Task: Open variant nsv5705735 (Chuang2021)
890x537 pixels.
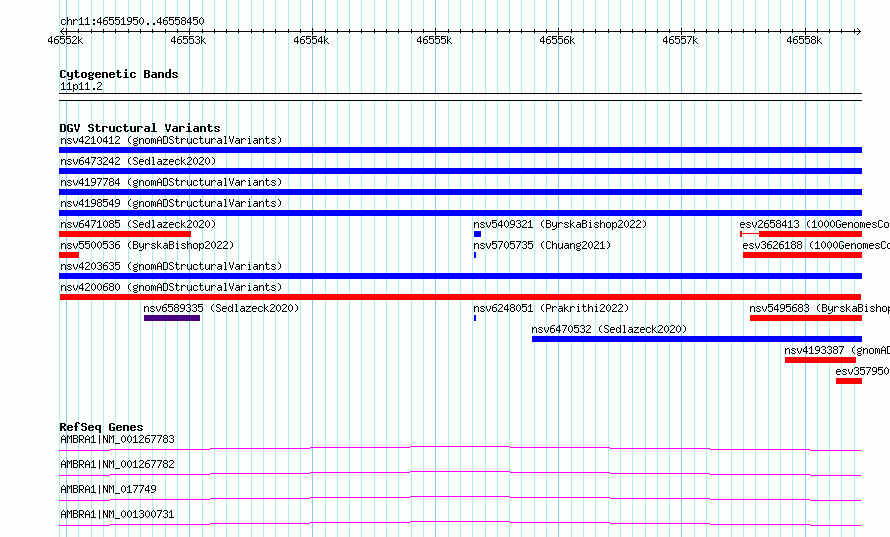Action: pos(542,245)
